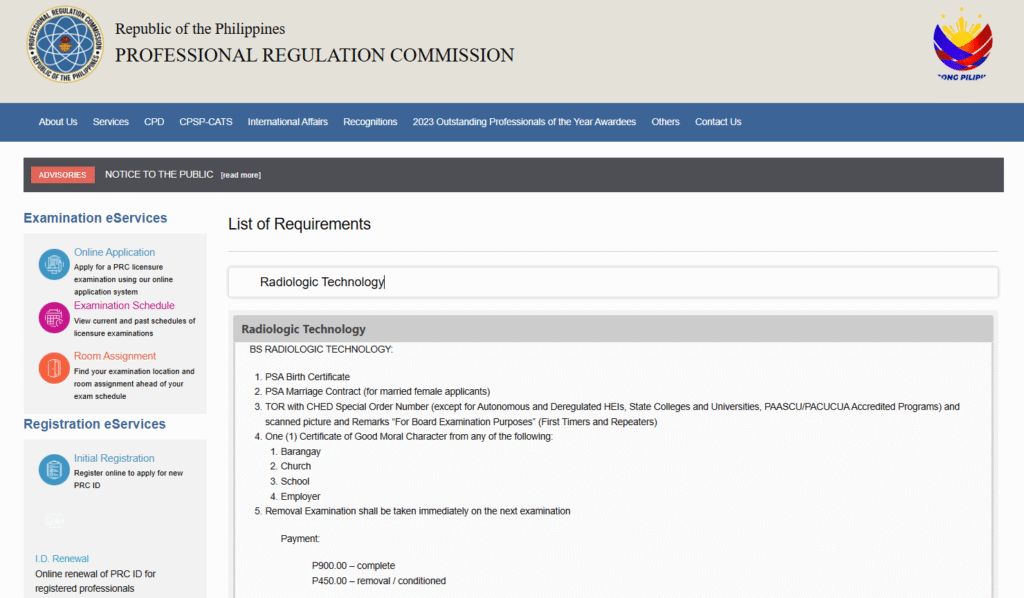The width and height of the screenshot is (1024, 598).
Task: Click the ADVISORIES red badge
Action: (x=62, y=174)
